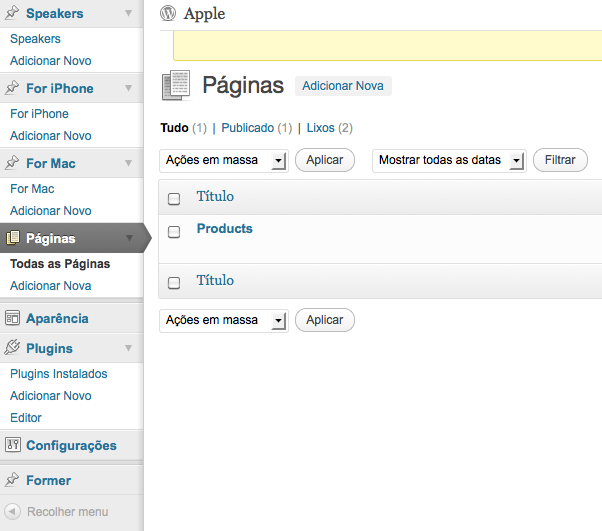Click the For iPhone pushpin icon

(12, 88)
